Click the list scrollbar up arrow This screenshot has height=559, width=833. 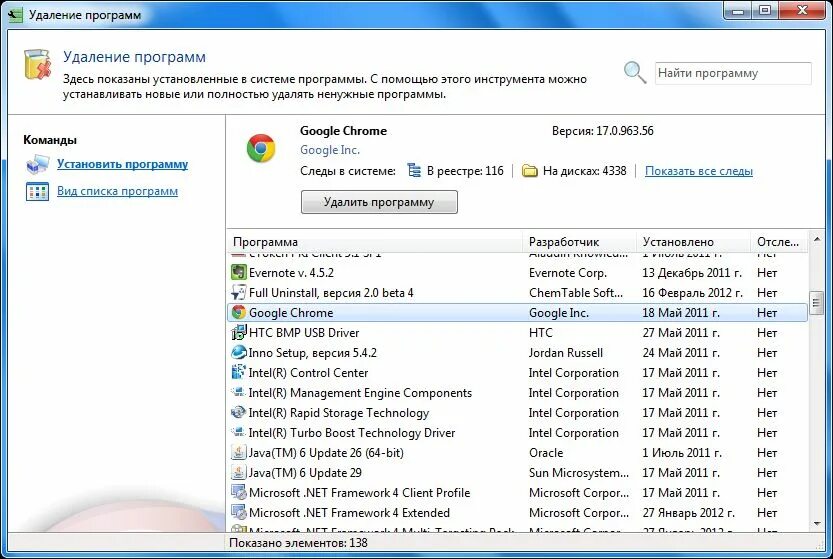(x=817, y=240)
